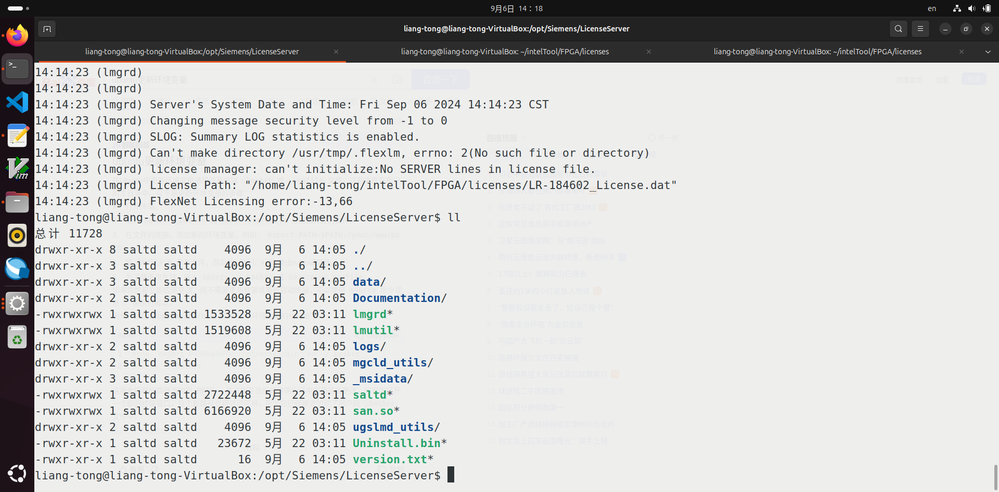Click the file size value 6166920
The width and height of the screenshot is (999, 492).
point(227,411)
